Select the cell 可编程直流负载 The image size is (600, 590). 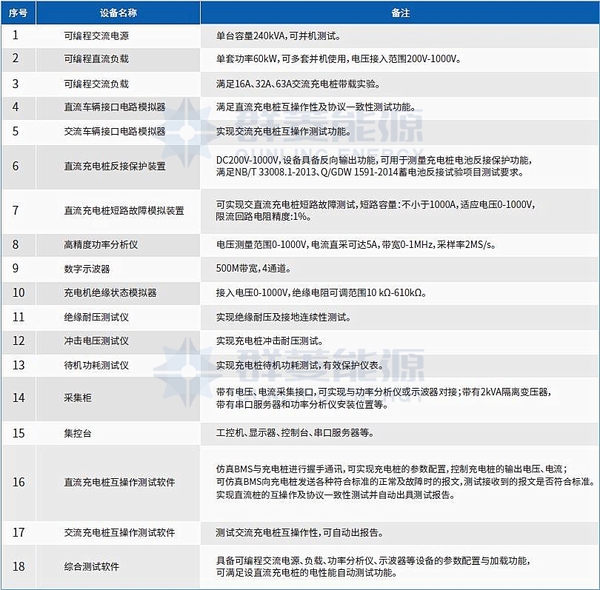click(x=96, y=59)
